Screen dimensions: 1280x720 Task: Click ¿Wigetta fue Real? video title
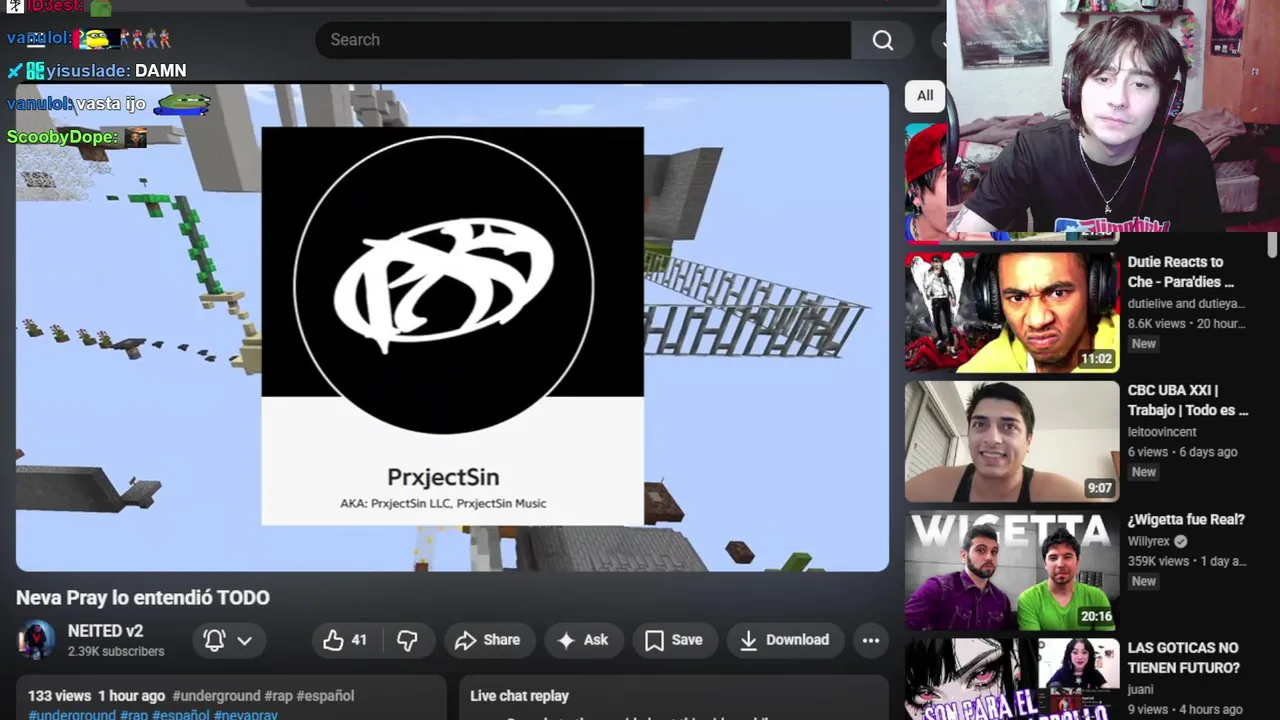[x=1186, y=520]
